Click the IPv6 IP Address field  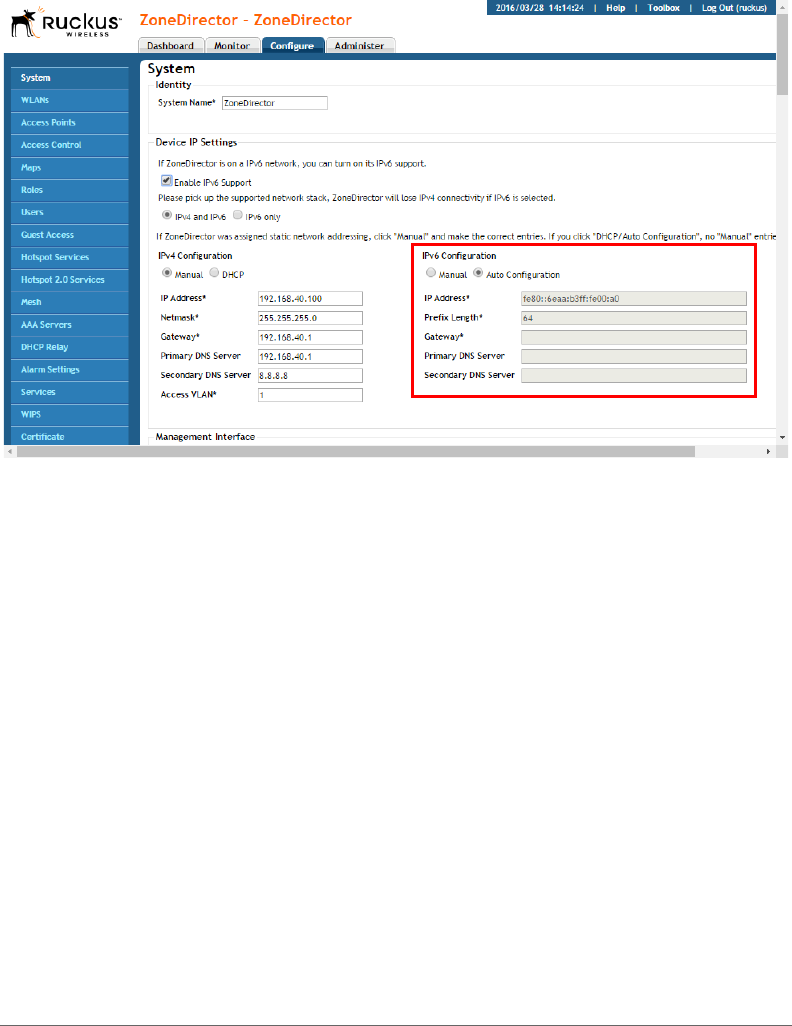click(634, 299)
